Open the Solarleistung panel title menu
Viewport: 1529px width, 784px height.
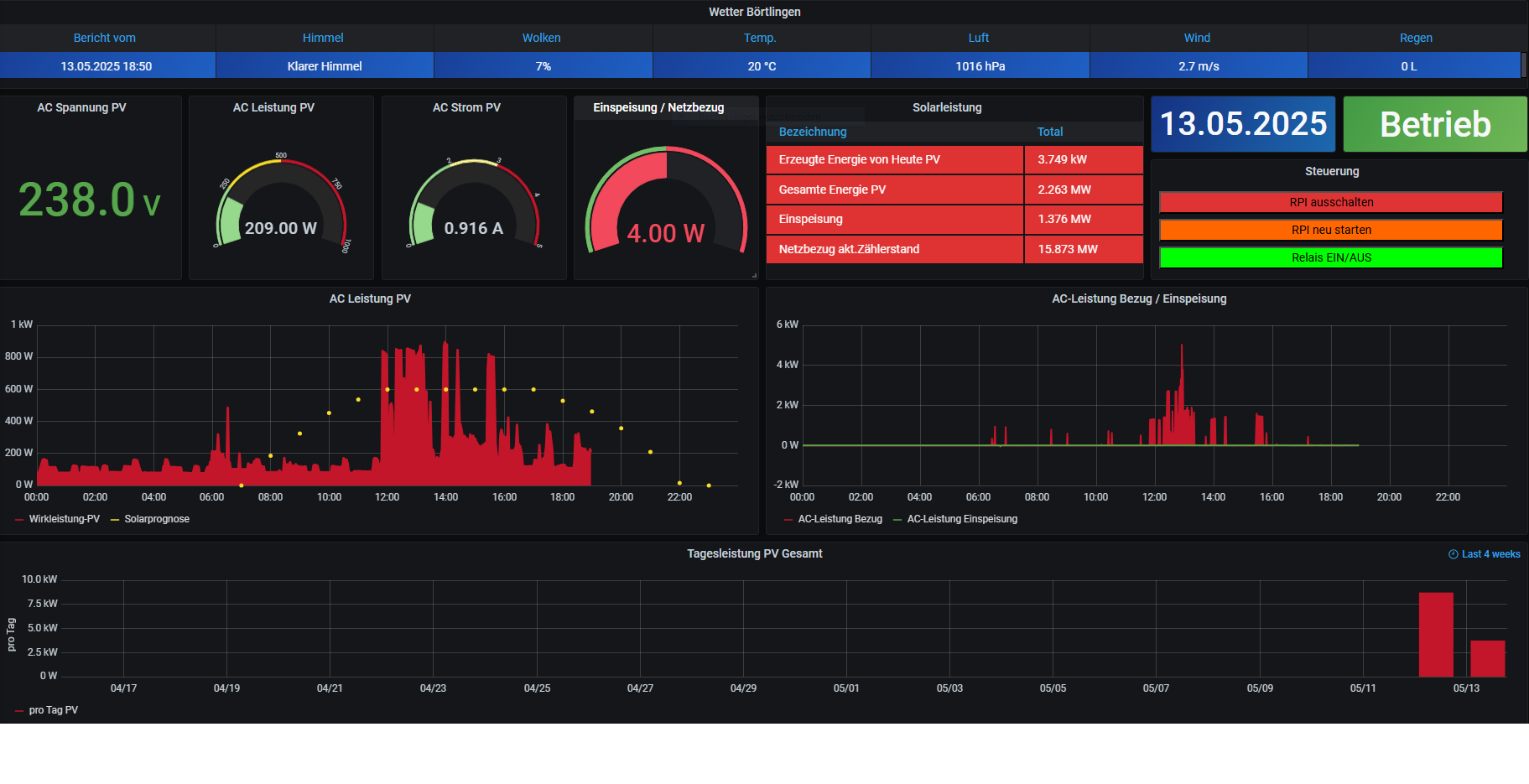(x=946, y=107)
